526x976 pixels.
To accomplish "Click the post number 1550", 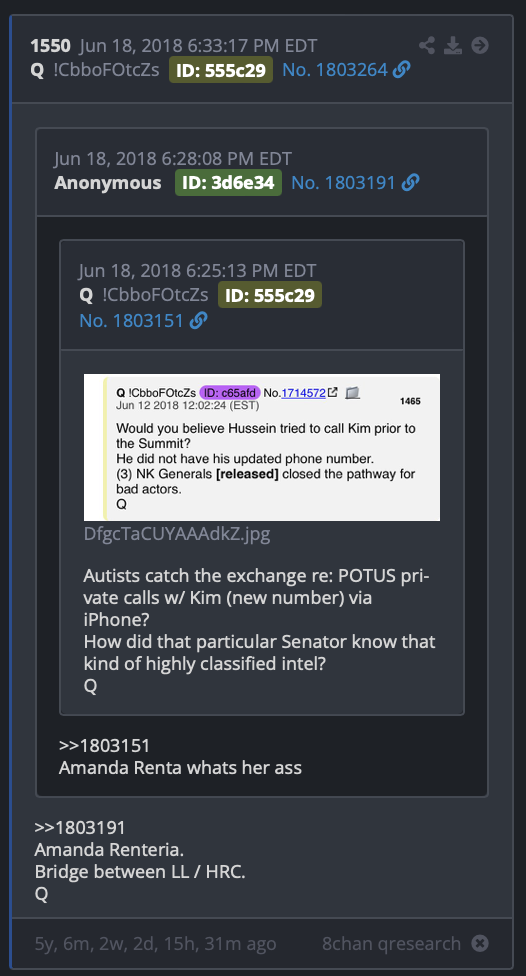I will coord(51,45).
